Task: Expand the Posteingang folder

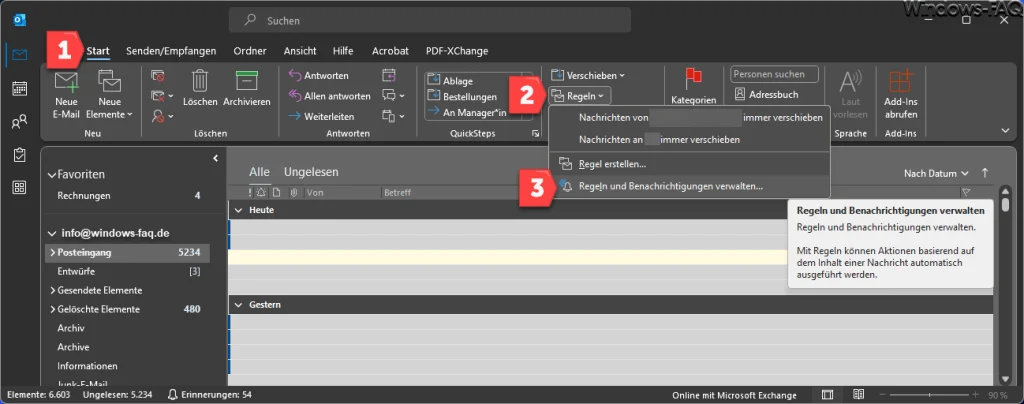Action: [x=52, y=253]
